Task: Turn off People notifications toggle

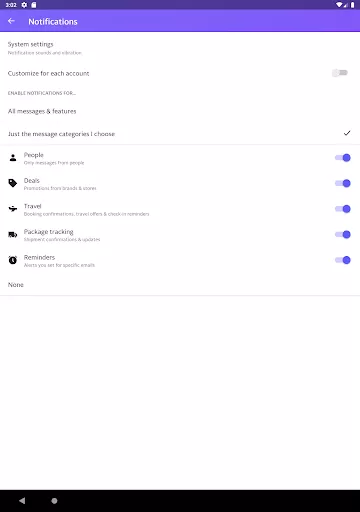Action: pyautogui.click(x=343, y=158)
